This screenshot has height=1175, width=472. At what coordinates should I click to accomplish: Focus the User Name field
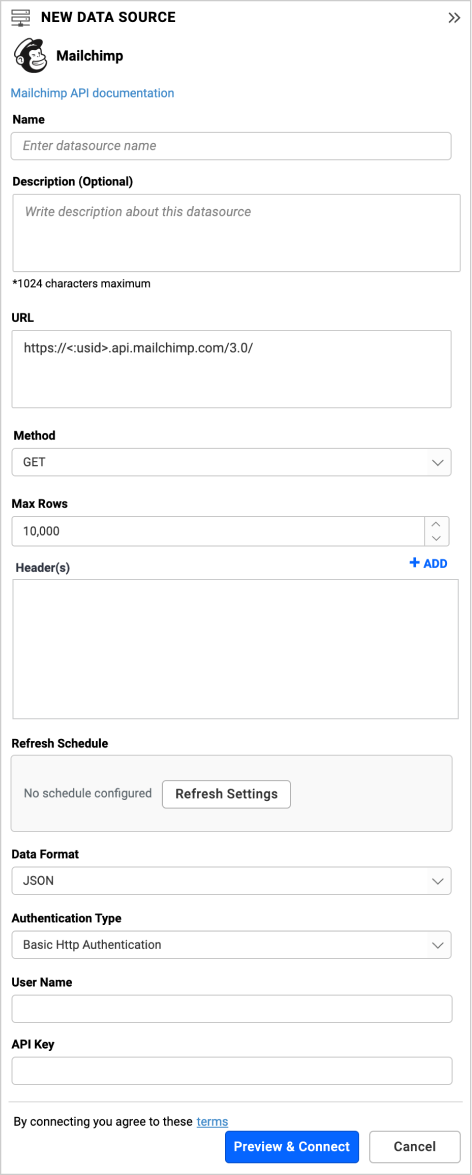point(232,1009)
